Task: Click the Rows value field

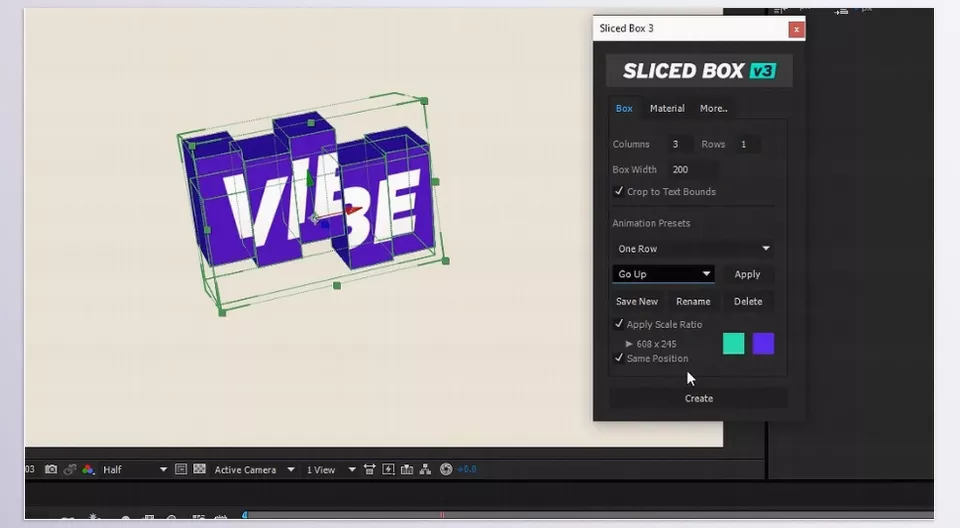Action: (x=748, y=144)
